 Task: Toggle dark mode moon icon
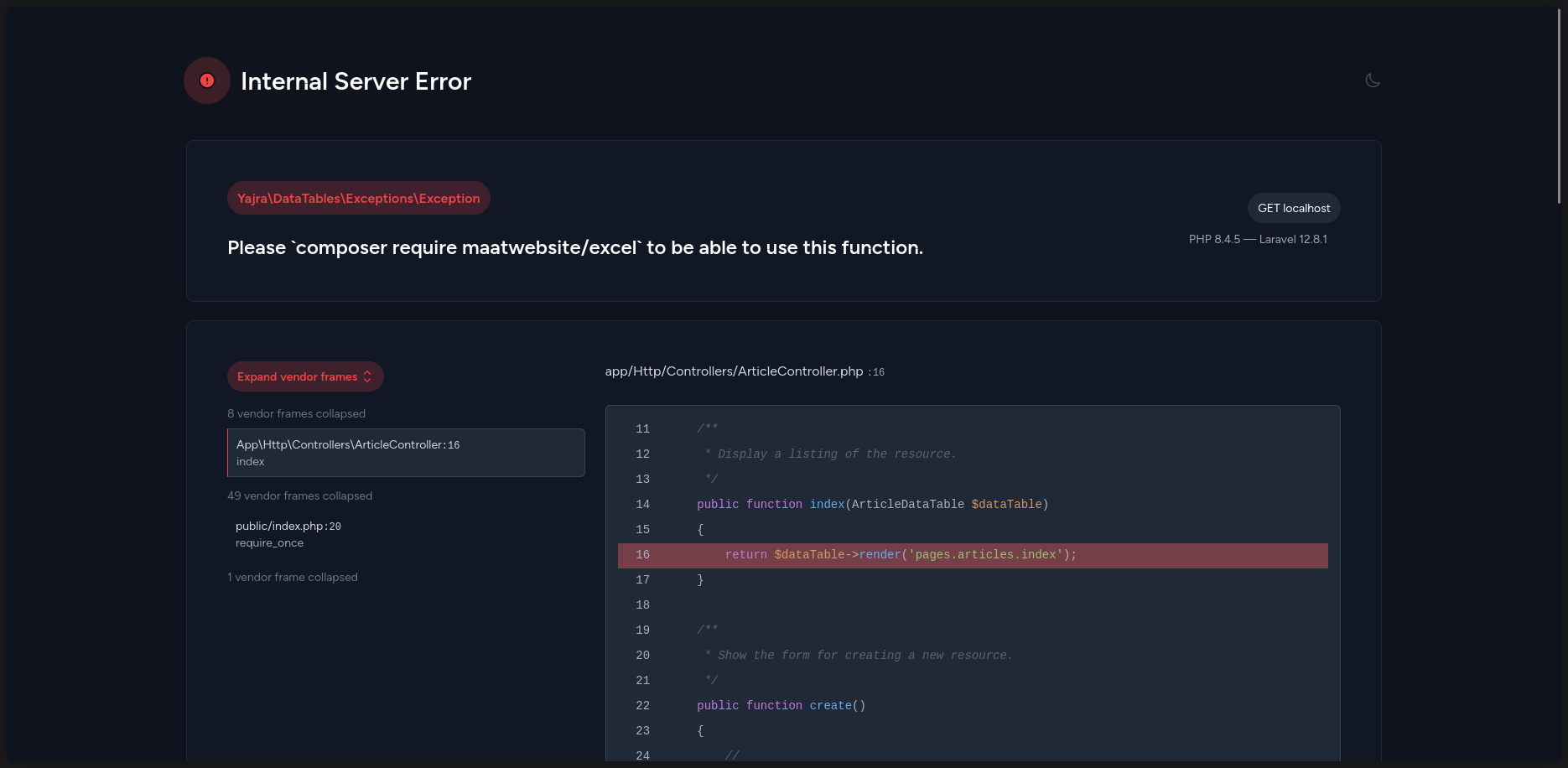[x=1373, y=80]
